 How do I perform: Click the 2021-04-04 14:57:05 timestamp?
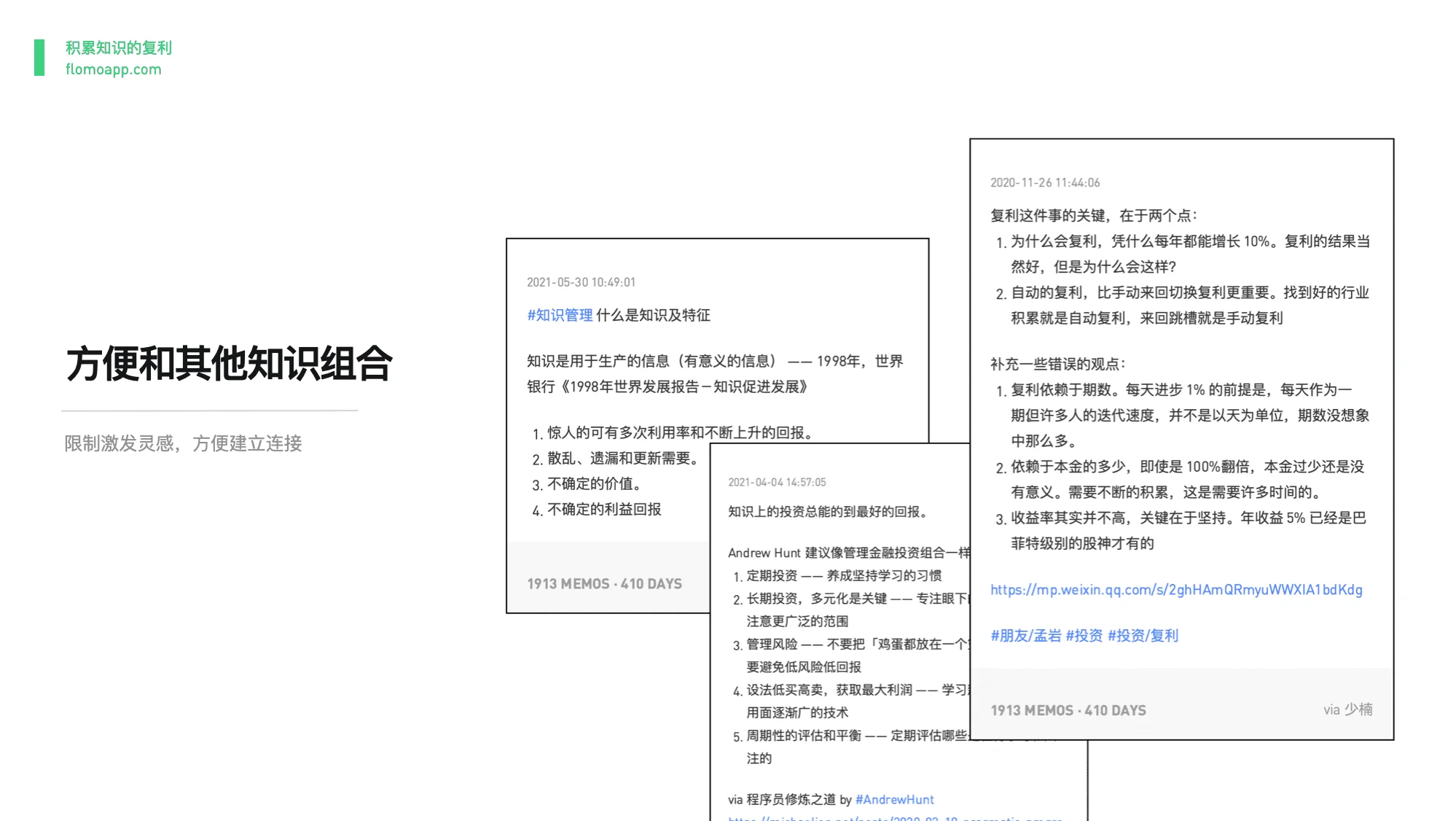pyautogui.click(x=777, y=483)
